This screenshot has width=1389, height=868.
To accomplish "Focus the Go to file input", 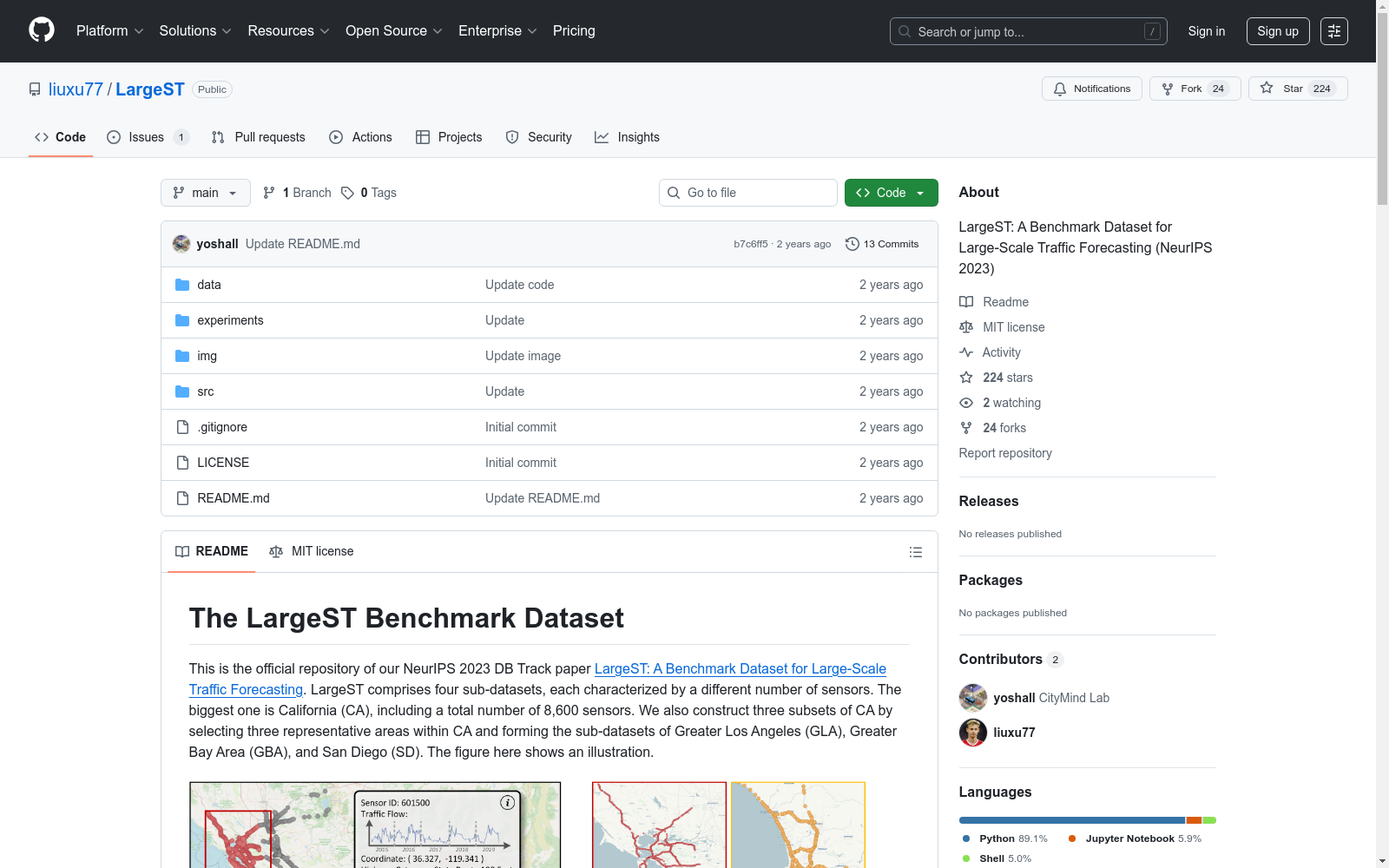I will click(x=748, y=193).
